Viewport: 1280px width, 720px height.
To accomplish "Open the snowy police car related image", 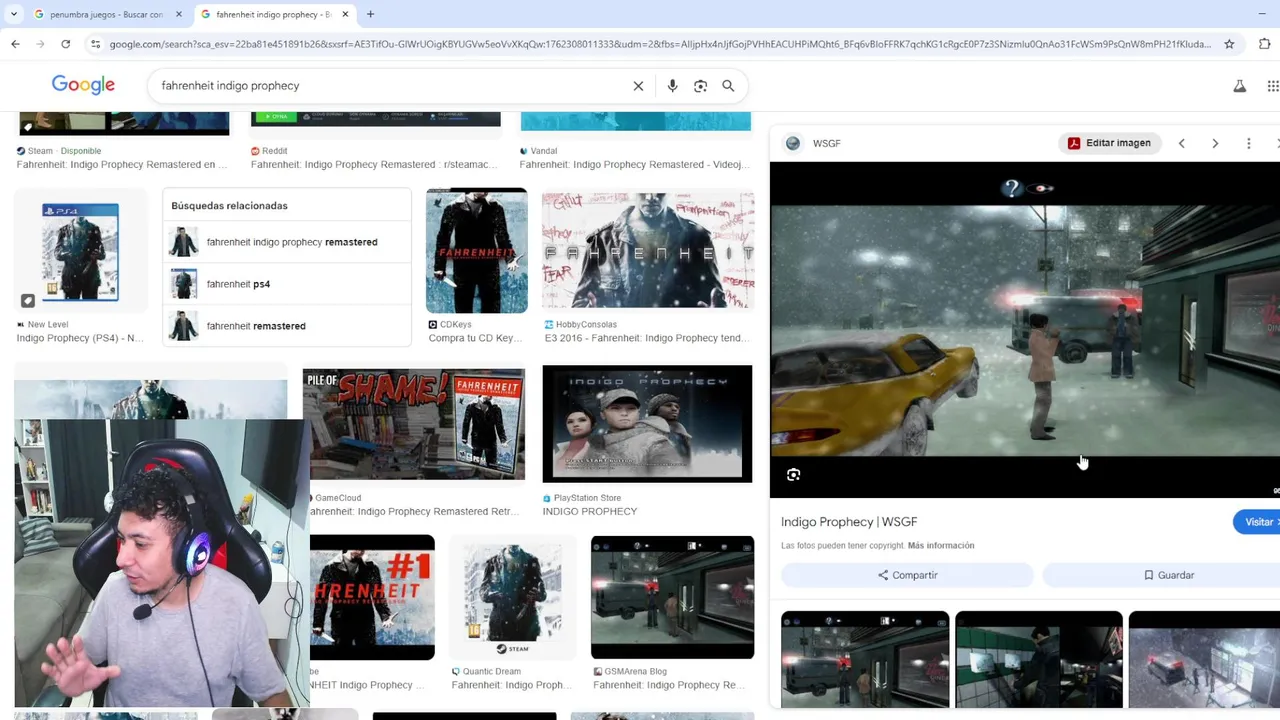I will 1204,660.
